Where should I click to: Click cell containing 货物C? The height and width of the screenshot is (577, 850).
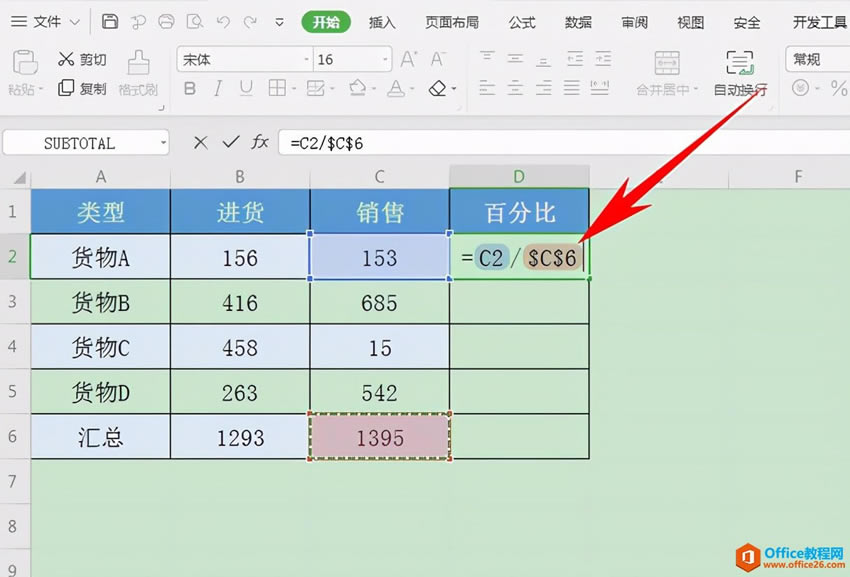(101, 347)
